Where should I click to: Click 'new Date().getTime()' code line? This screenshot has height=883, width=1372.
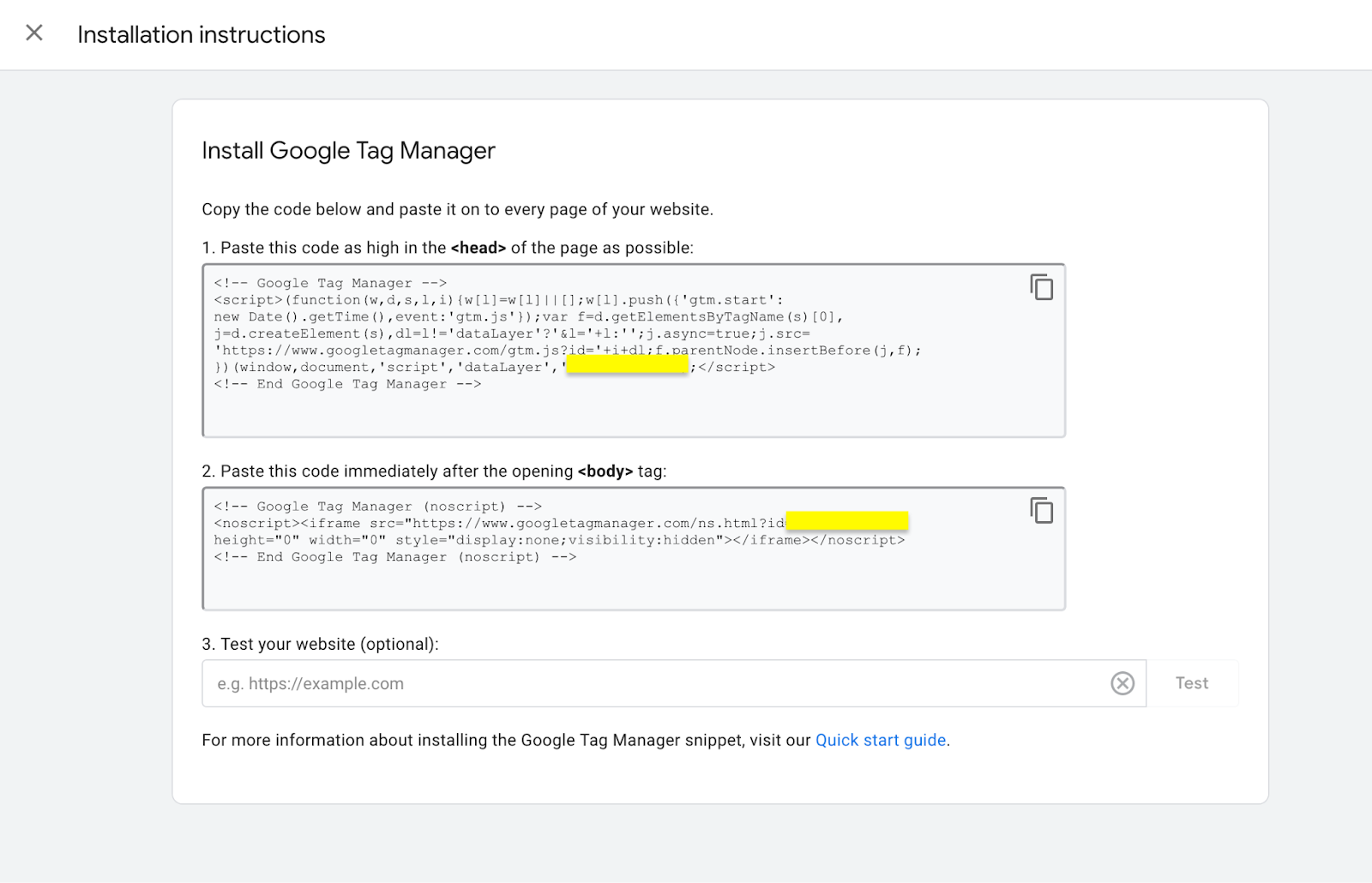click(x=528, y=317)
